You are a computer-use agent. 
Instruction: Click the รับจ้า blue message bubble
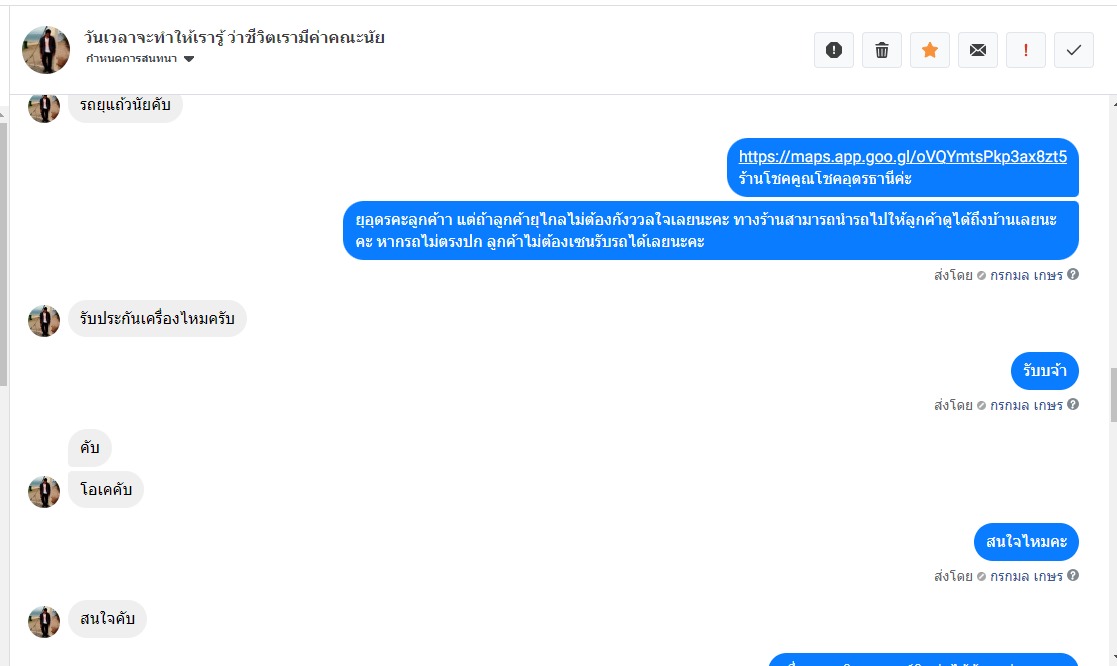pos(1044,370)
